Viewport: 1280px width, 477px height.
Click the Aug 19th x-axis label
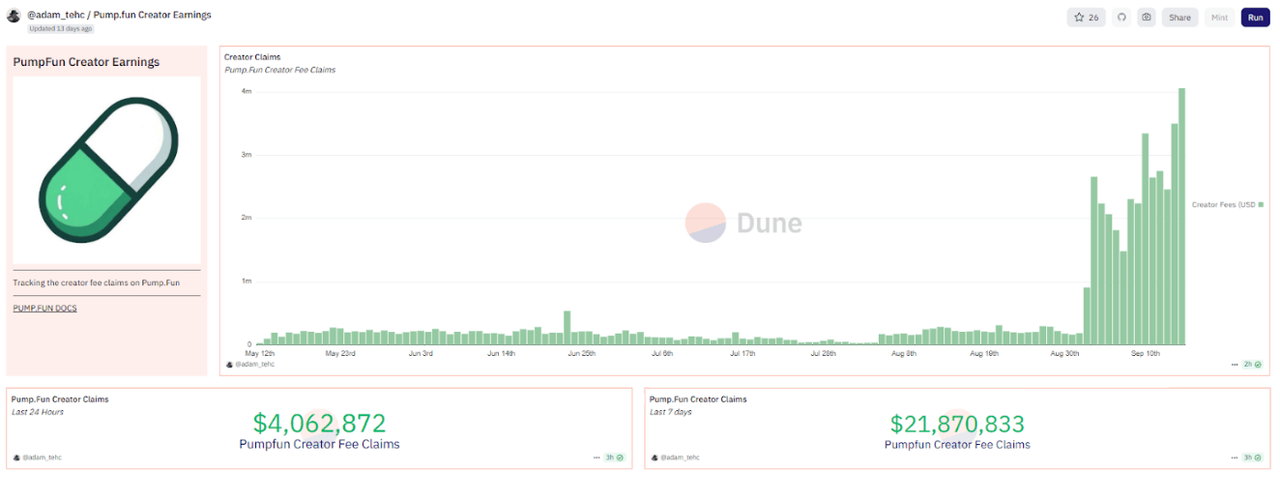coord(984,353)
